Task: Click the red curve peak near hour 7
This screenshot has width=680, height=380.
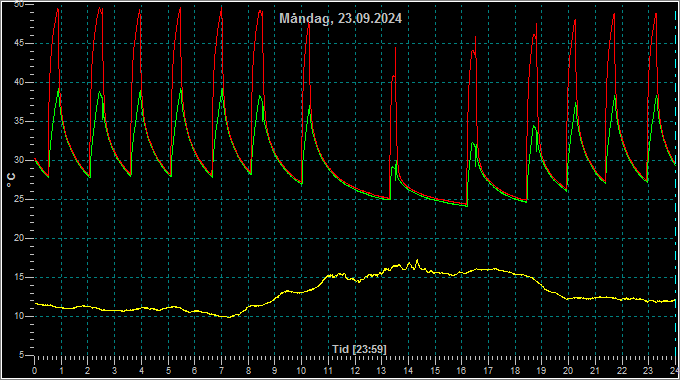Action: point(221,7)
